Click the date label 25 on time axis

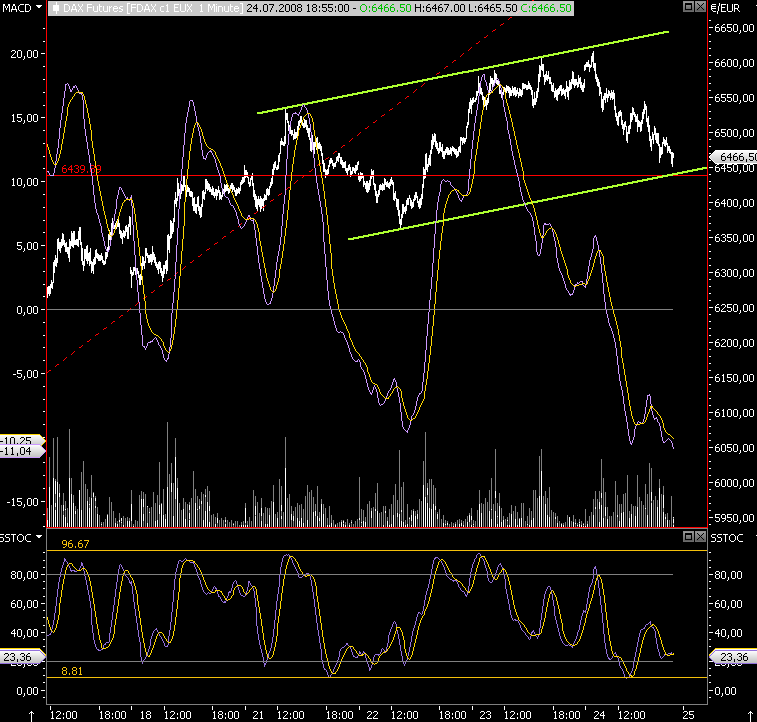tap(688, 715)
